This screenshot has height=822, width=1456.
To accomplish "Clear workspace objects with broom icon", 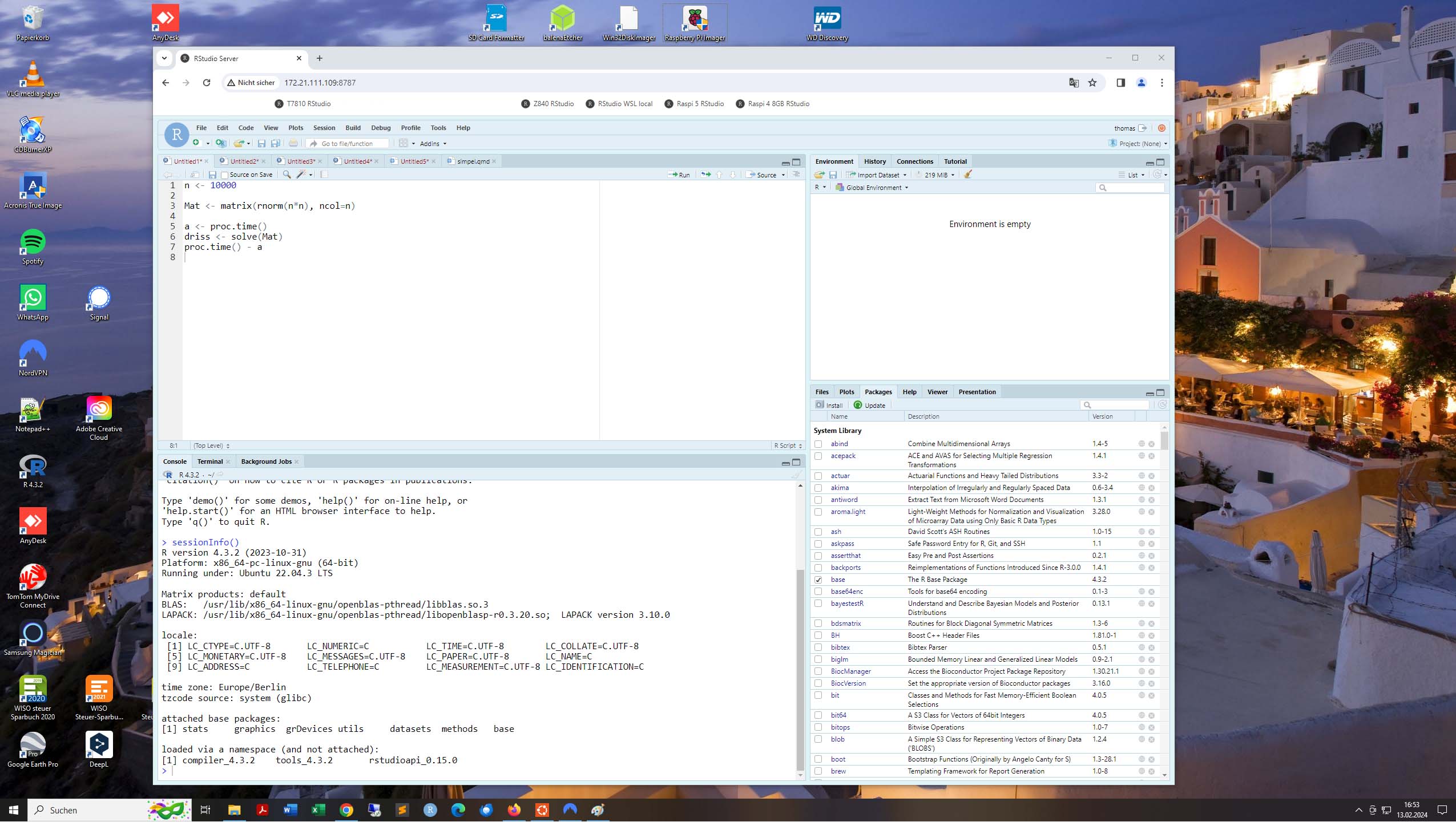I will click(968, 175).
